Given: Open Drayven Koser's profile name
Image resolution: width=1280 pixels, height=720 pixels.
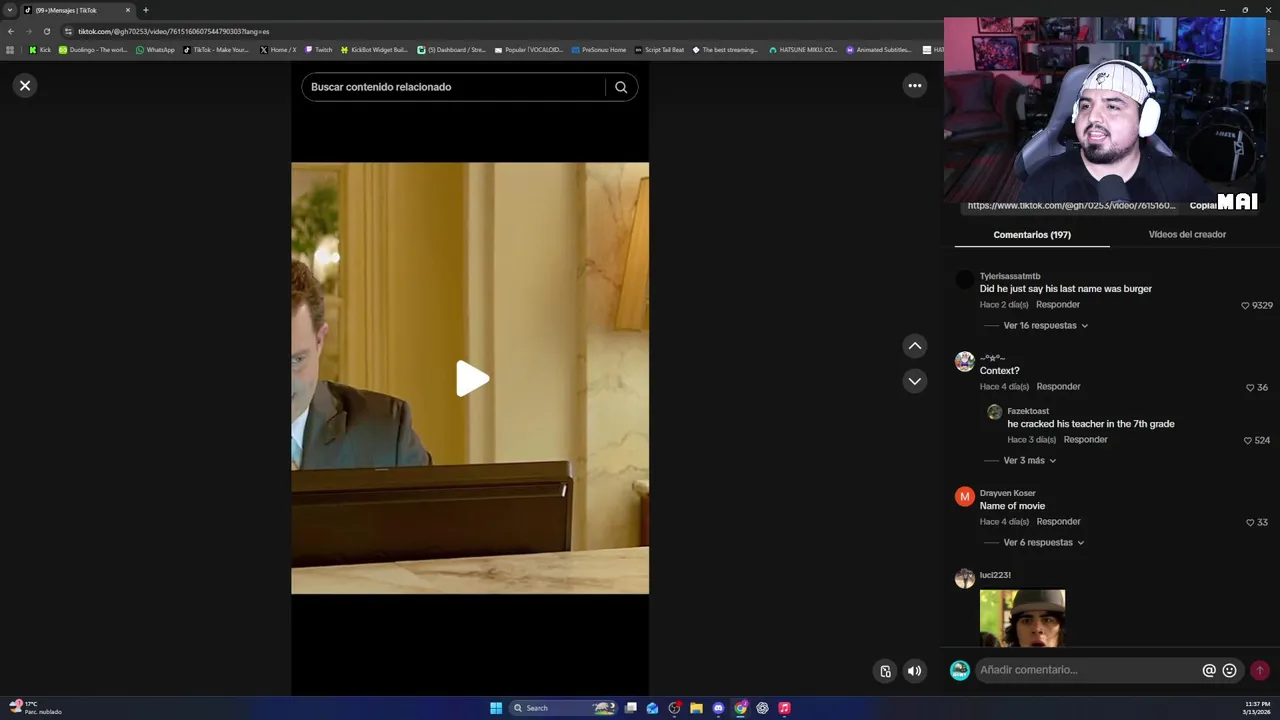Looking at the screenshot, I should (1007, 493).
